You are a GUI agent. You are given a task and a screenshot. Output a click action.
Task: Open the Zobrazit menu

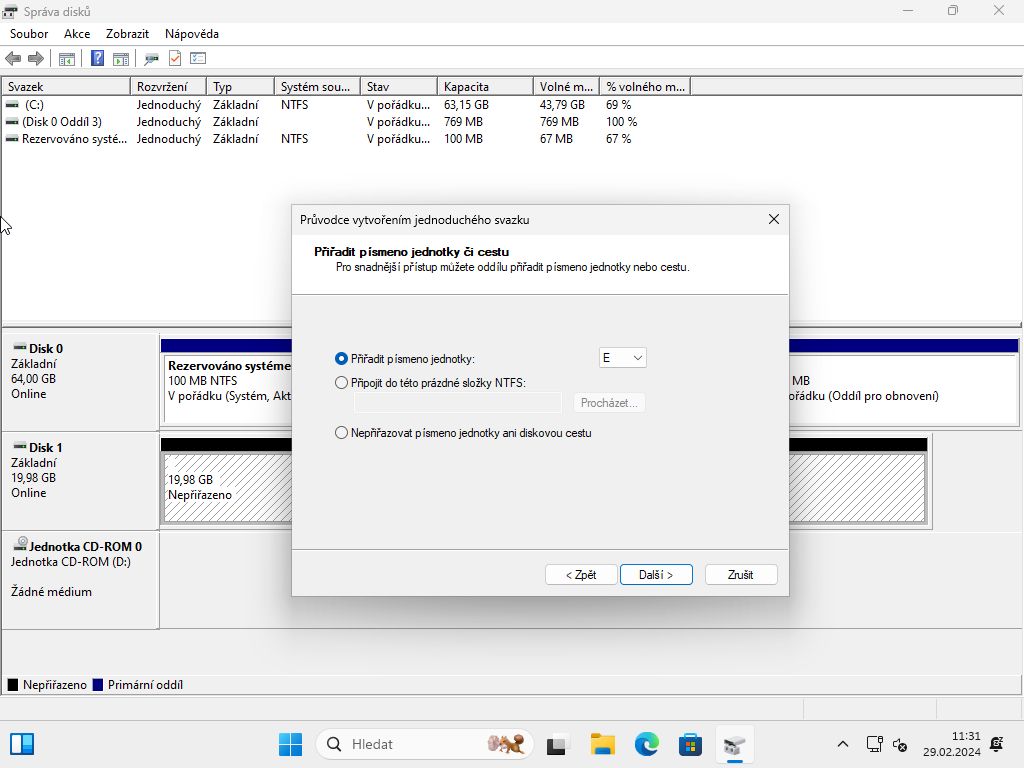click(x=127, y=34)
